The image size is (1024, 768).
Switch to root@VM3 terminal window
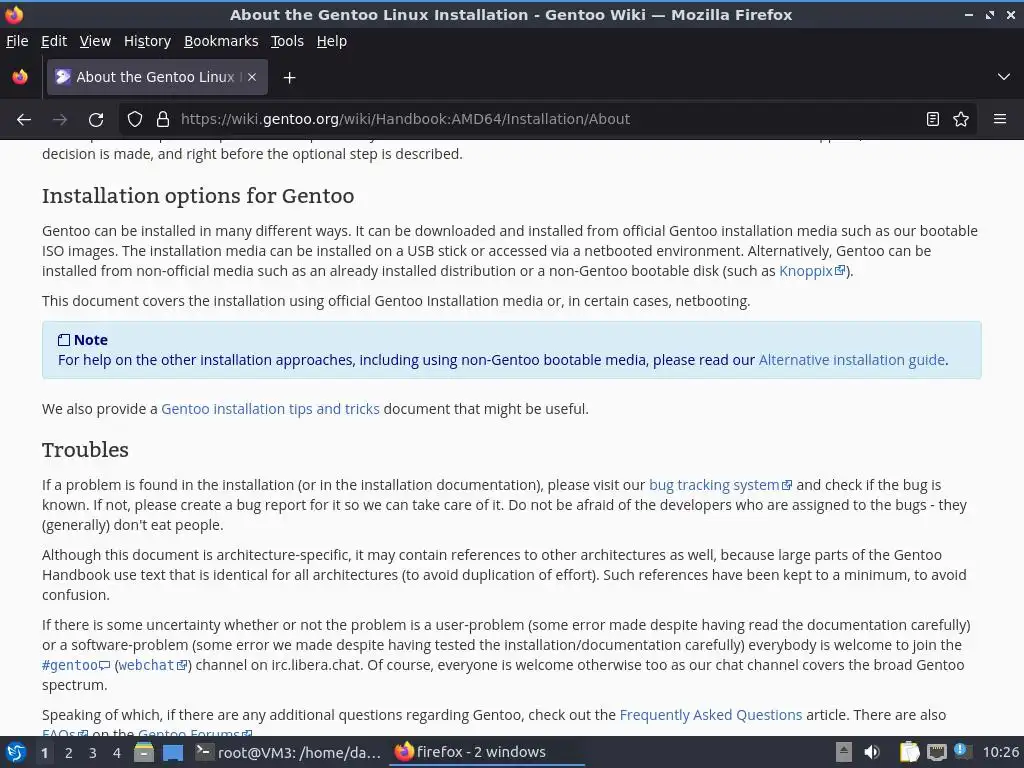289,752
